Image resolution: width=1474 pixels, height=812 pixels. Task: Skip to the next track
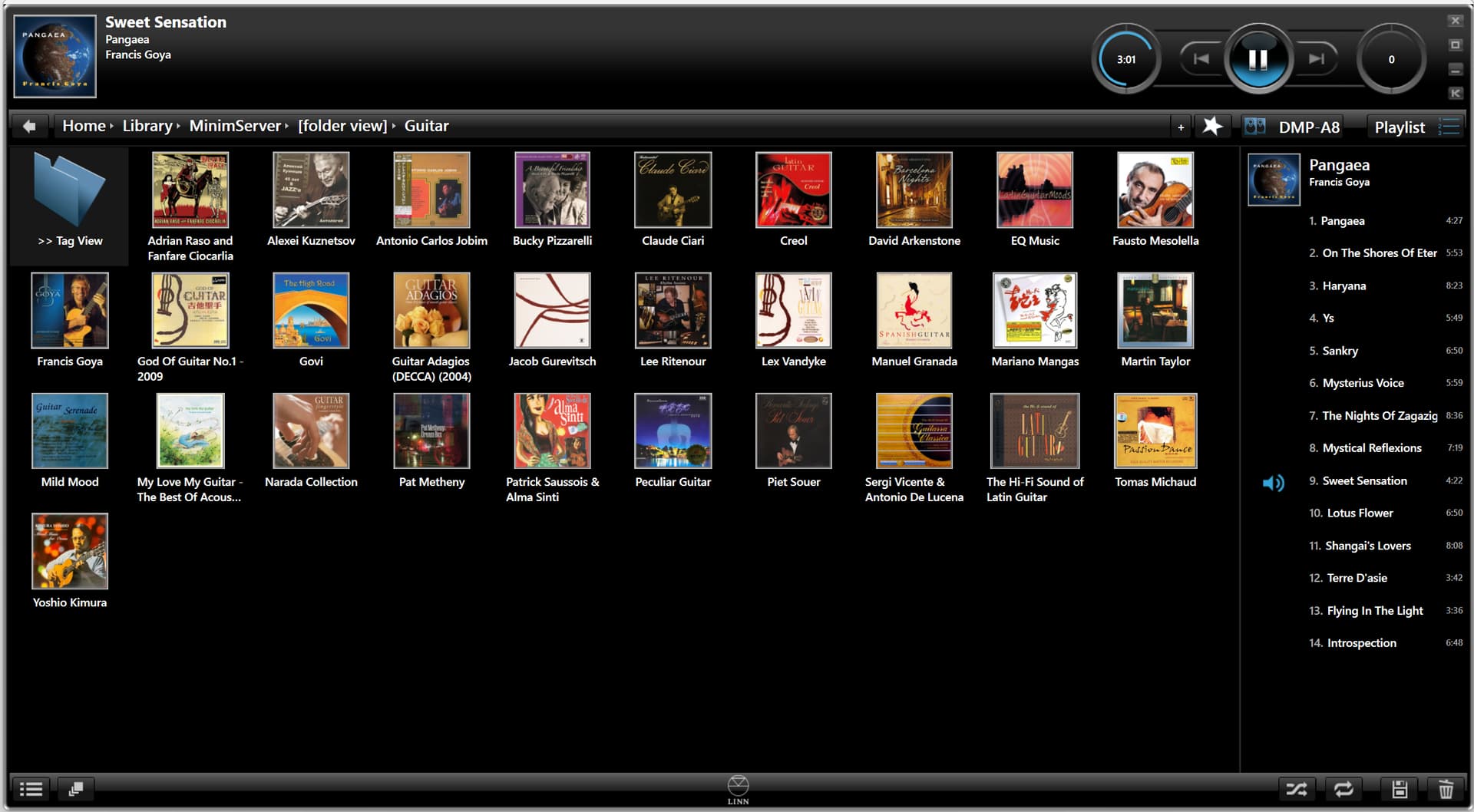pos(1316,59)
